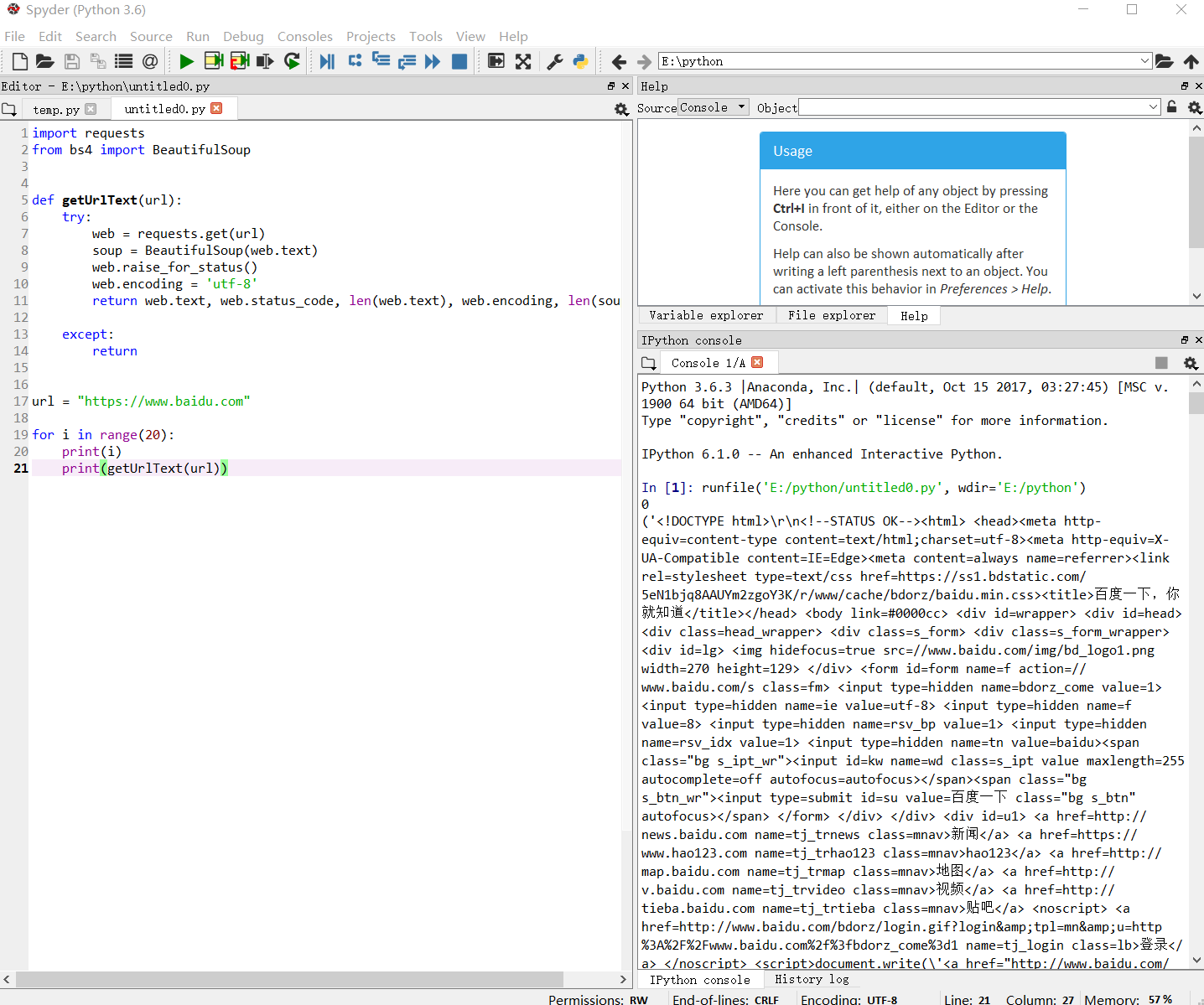The width and height of the screenshot is (1204, 1005).
Task: Click the @ symbol finder icon
Action: (x=150, y=61)
